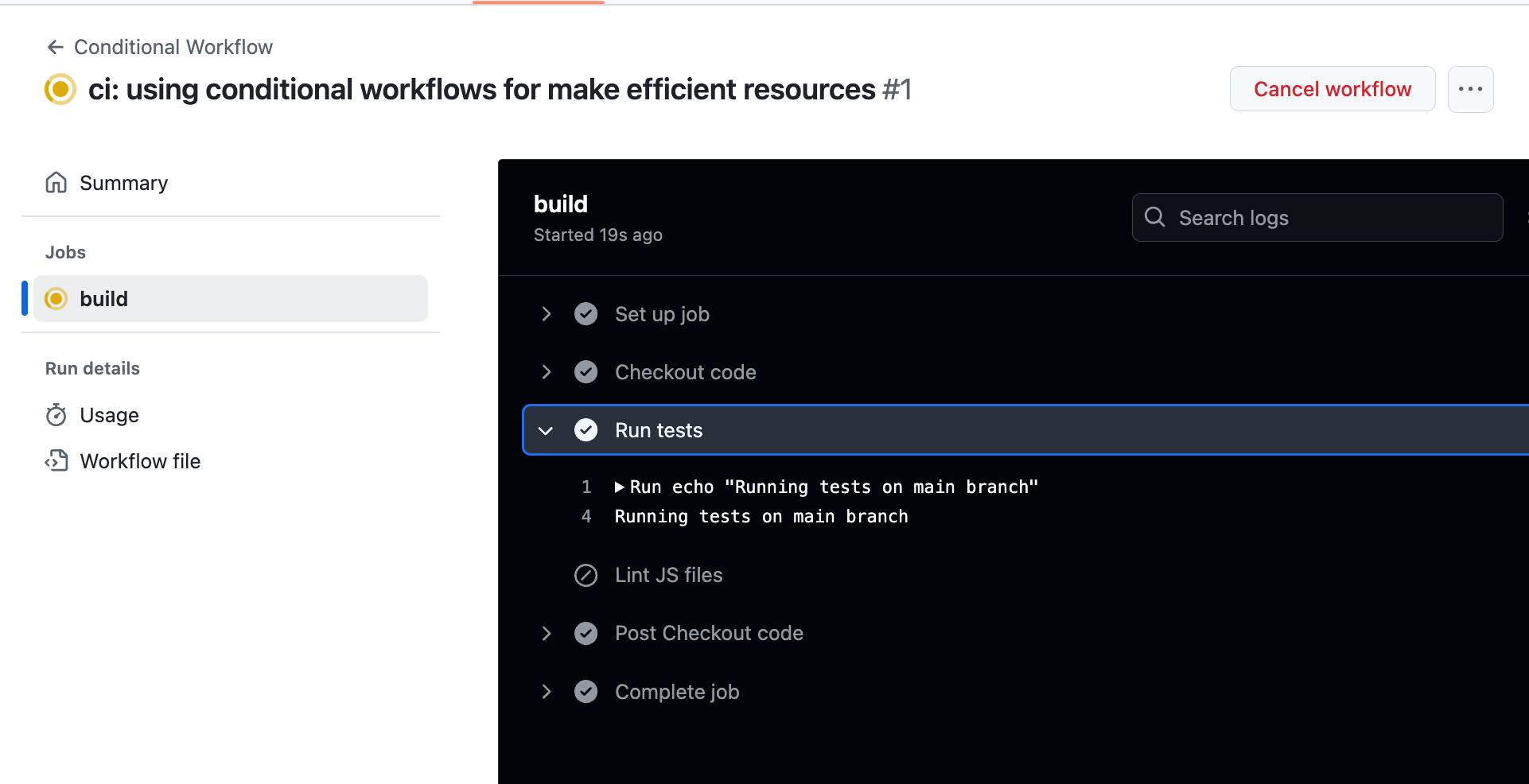Click the back arrow next to Conditional Workflow
This screenshot has width=1529, height=784.
[55, 47]
